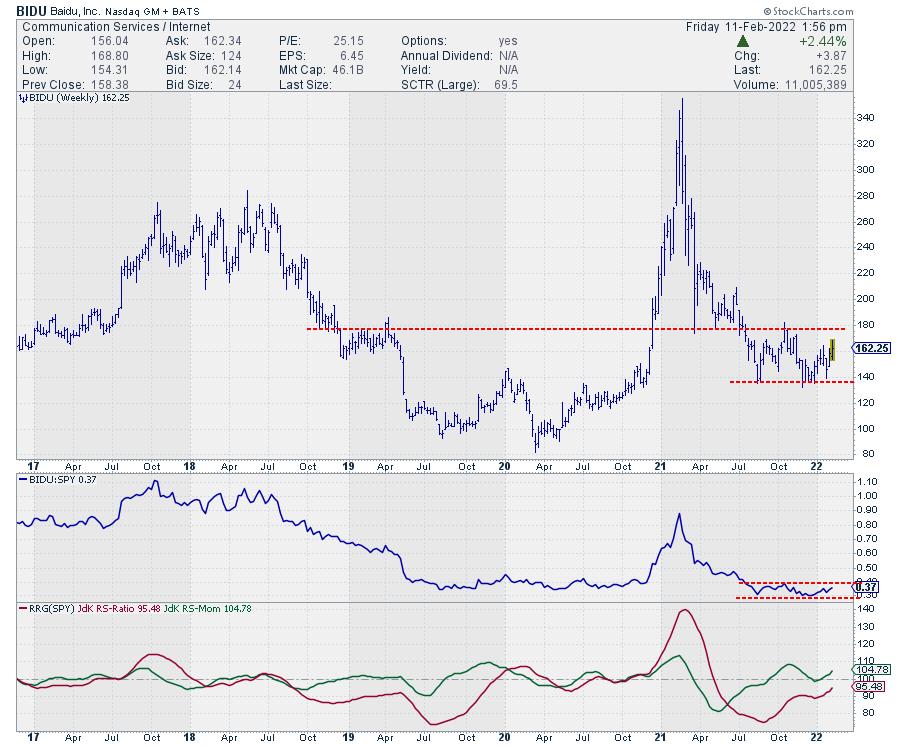900x746 pixels.
Task: Select the BIDU ticker symbol in the header
Action: pyautogui.click(x=32, y=9)
